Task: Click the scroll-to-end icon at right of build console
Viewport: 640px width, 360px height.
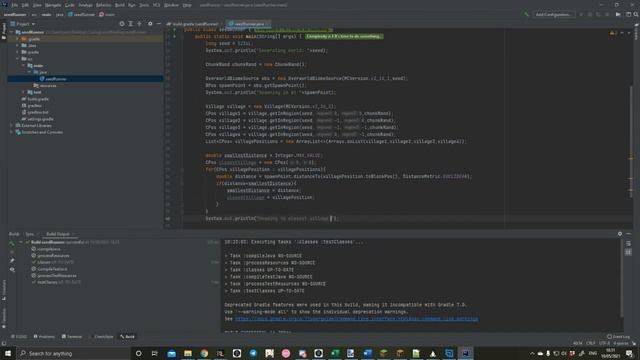Action: coord(629,252)
